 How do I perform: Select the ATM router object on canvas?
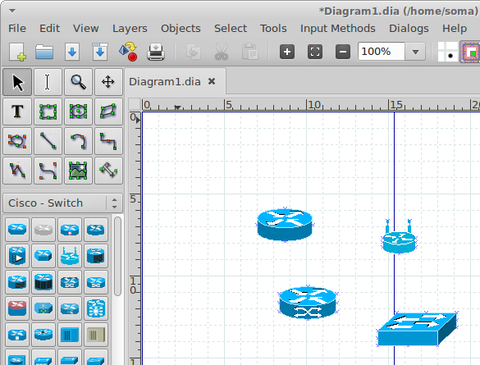308,303
